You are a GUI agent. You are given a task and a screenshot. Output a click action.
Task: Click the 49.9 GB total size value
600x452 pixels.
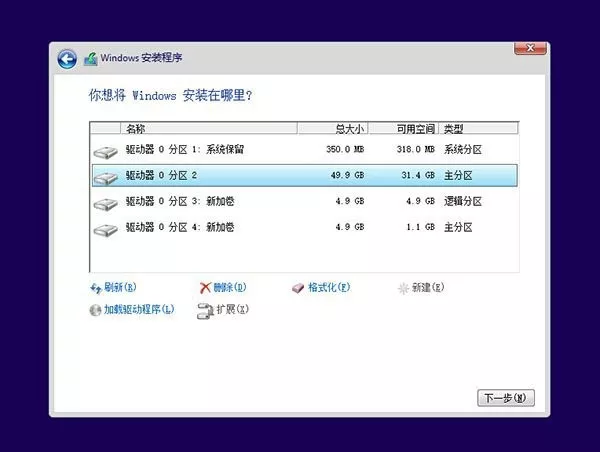pyautogui.click(x=347, y=175)
